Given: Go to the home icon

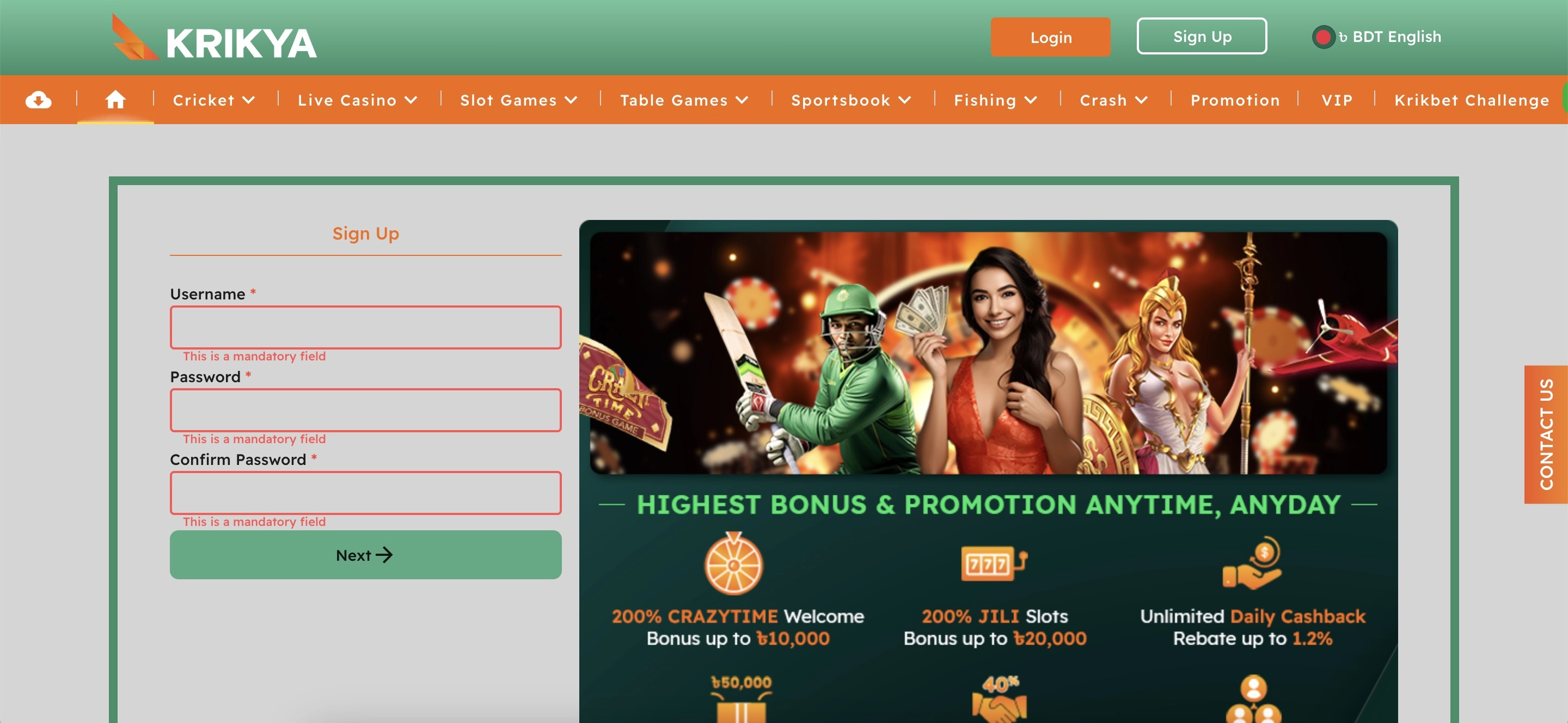Looking at the screenshot, I should (x=115, y=99).
